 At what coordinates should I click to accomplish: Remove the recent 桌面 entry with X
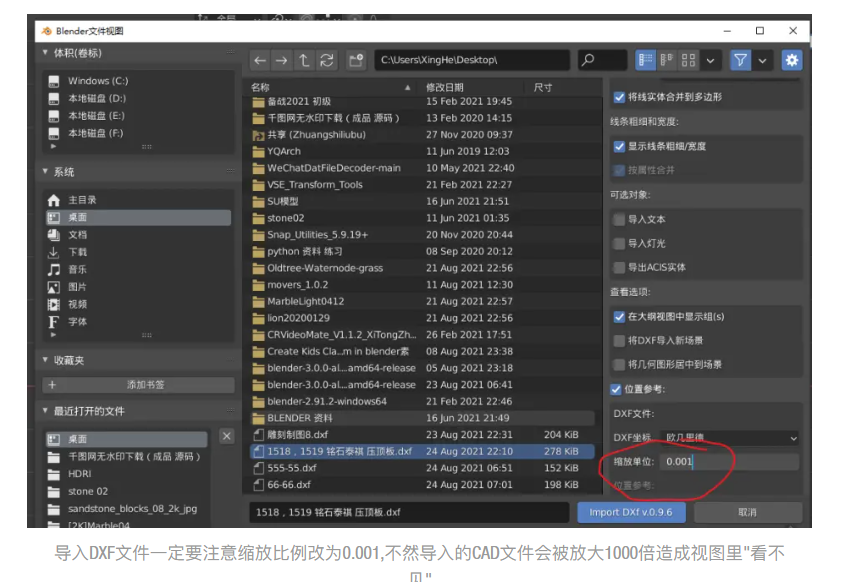point(227,436)
